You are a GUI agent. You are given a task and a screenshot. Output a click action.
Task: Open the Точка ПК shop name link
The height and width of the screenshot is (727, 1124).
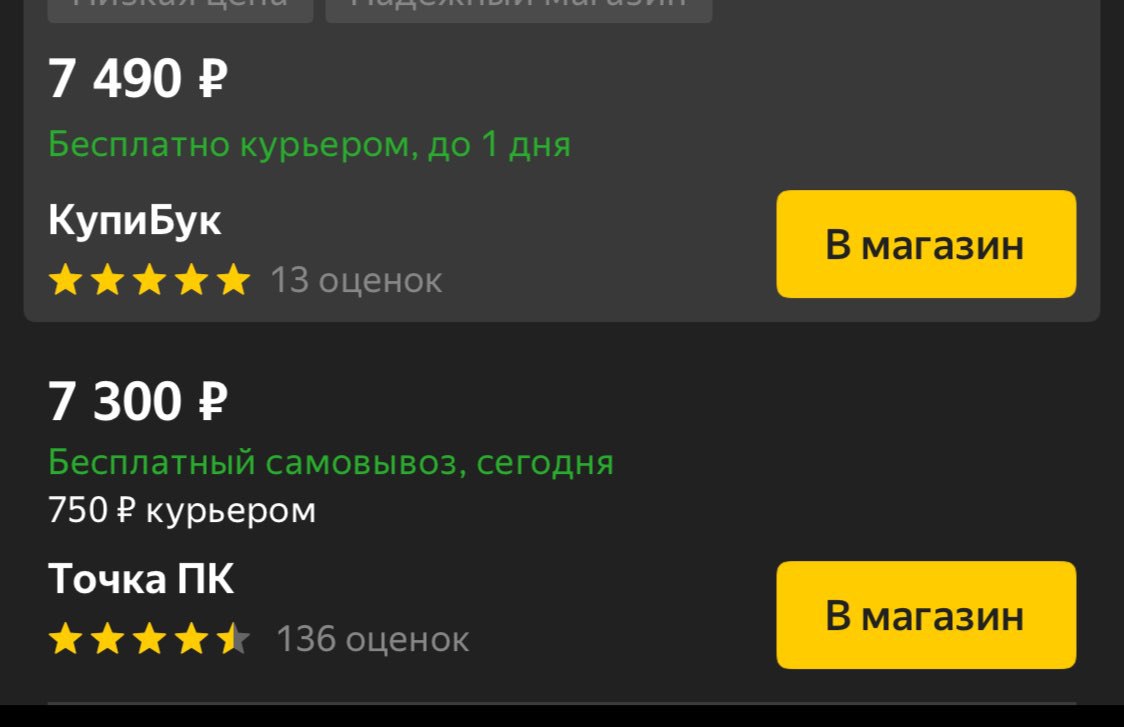140,579
